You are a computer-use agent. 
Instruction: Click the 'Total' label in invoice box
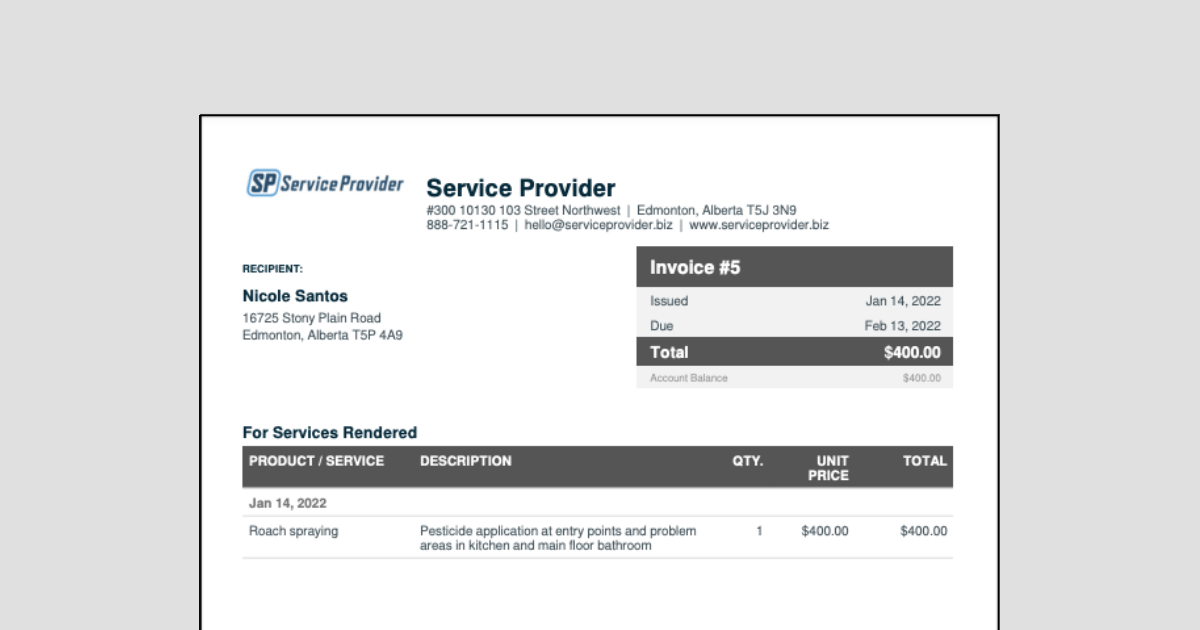[669, 352]
